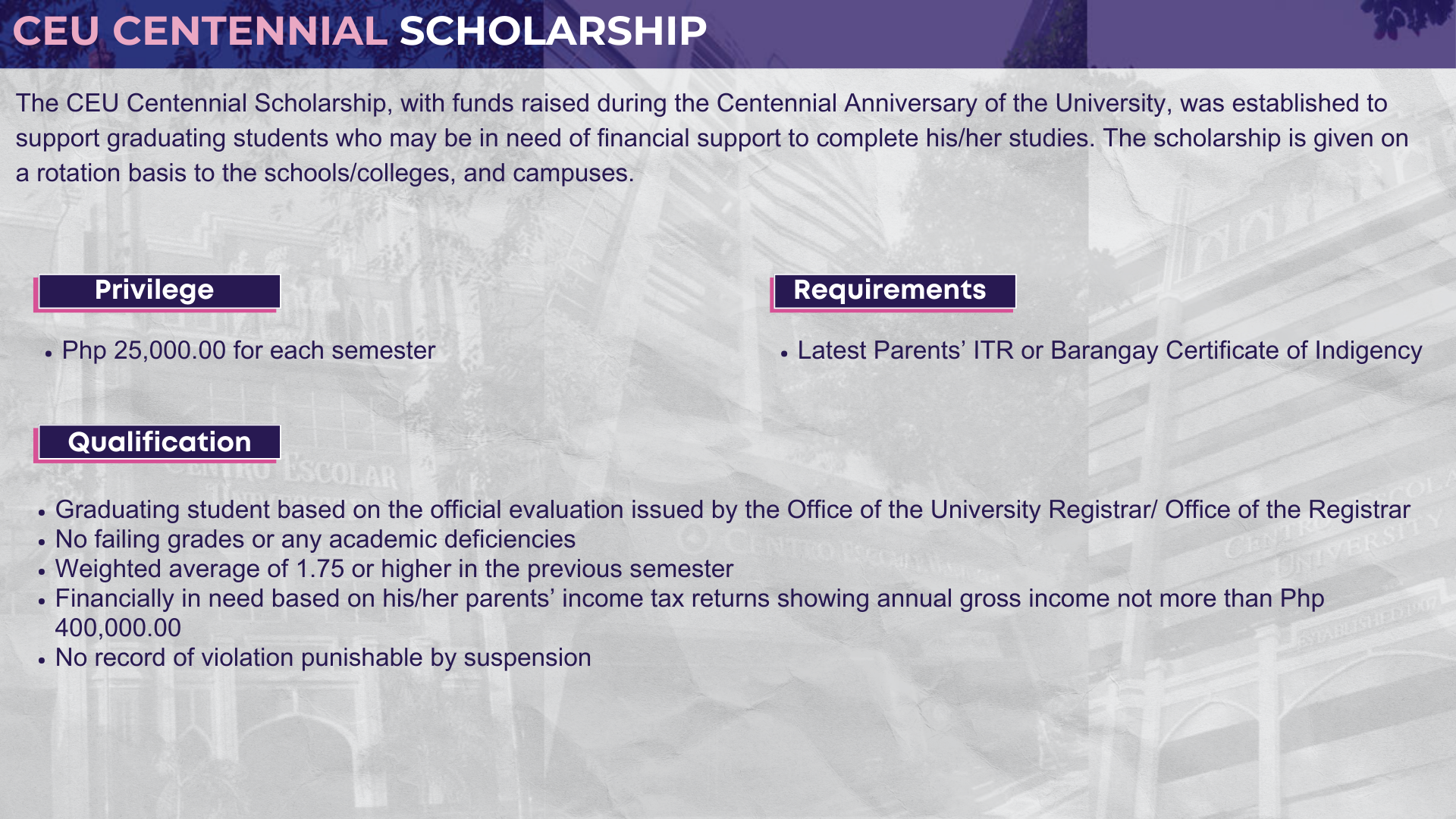
Task: Click the pink CEU CENTENNIAL words
Action: (200, 31)
